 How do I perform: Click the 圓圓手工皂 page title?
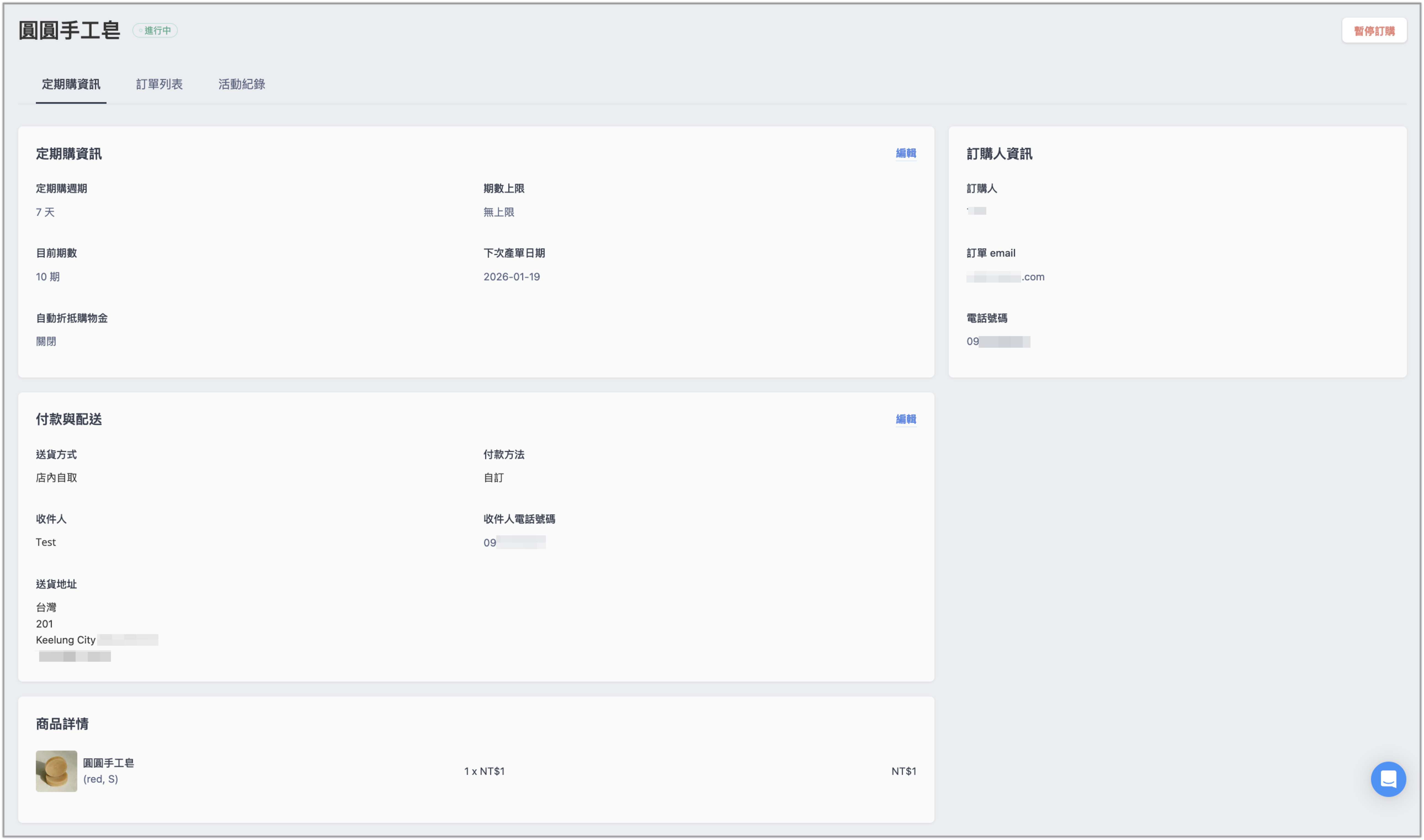coord(69,31)
